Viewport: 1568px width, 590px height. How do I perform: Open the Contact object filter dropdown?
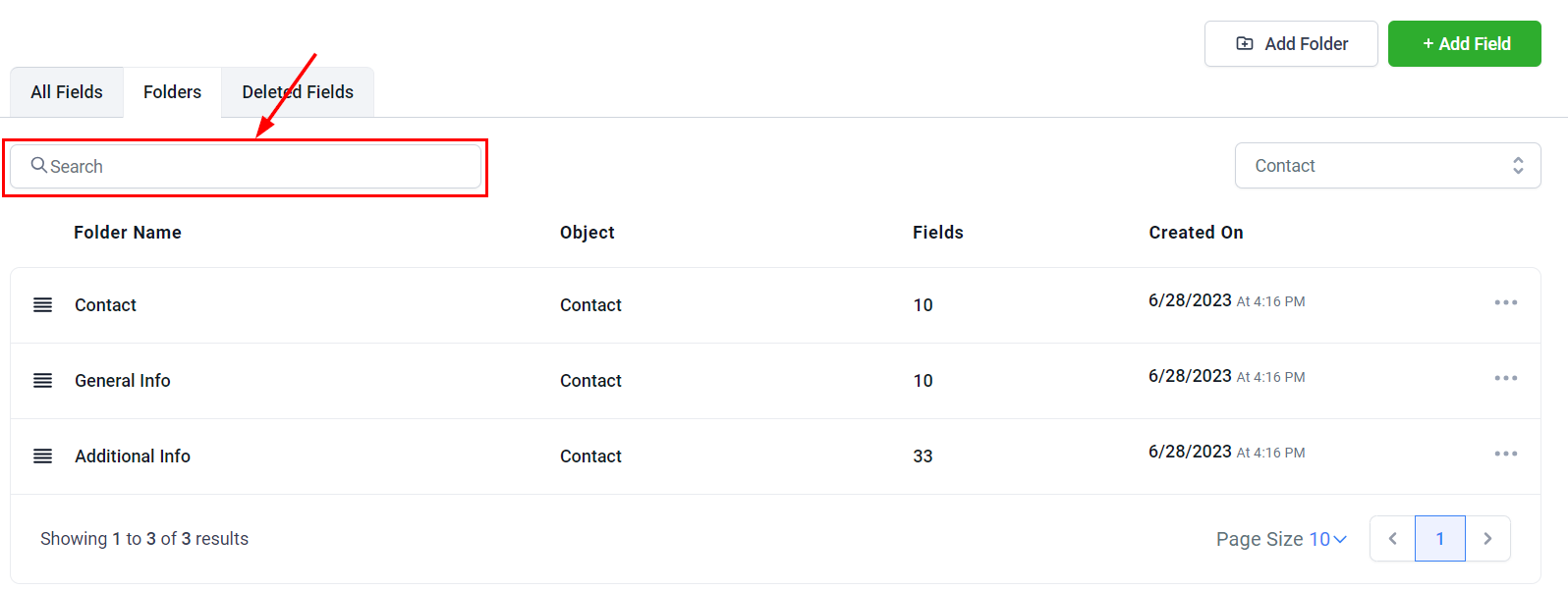[x=1387, y=166]
